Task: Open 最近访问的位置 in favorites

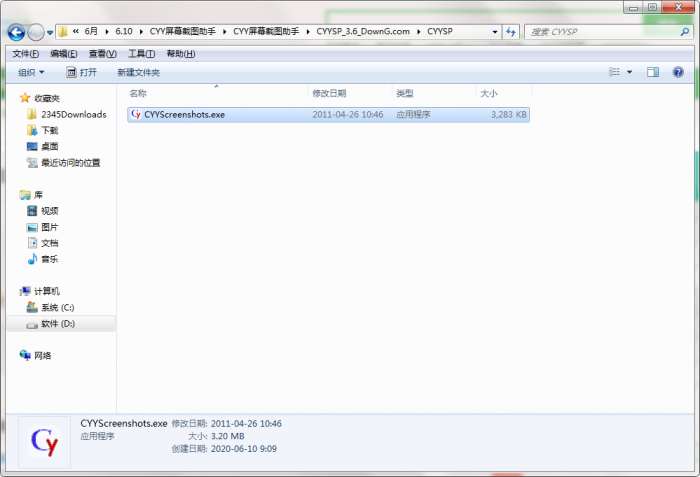Action: coord(64,163)
